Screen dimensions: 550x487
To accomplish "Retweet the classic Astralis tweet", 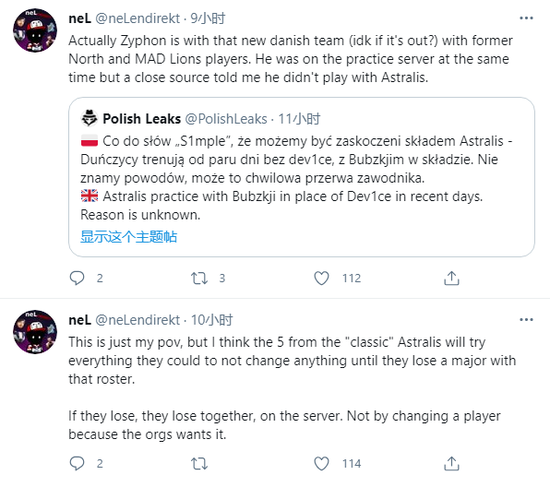I will pyautogui.click(x=199, y=464).
